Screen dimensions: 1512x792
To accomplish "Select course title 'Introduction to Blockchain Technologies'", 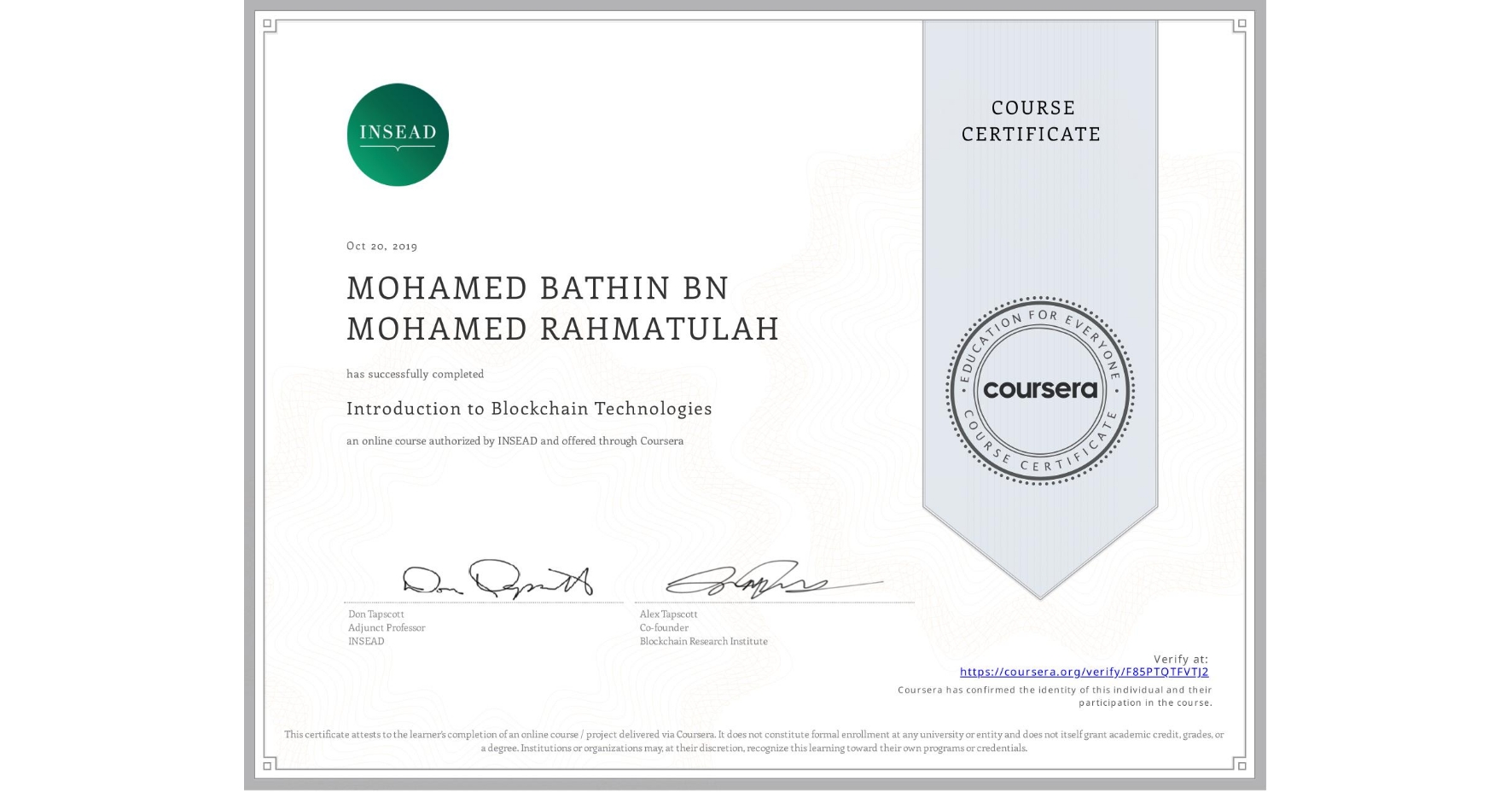I will (529, 409).
